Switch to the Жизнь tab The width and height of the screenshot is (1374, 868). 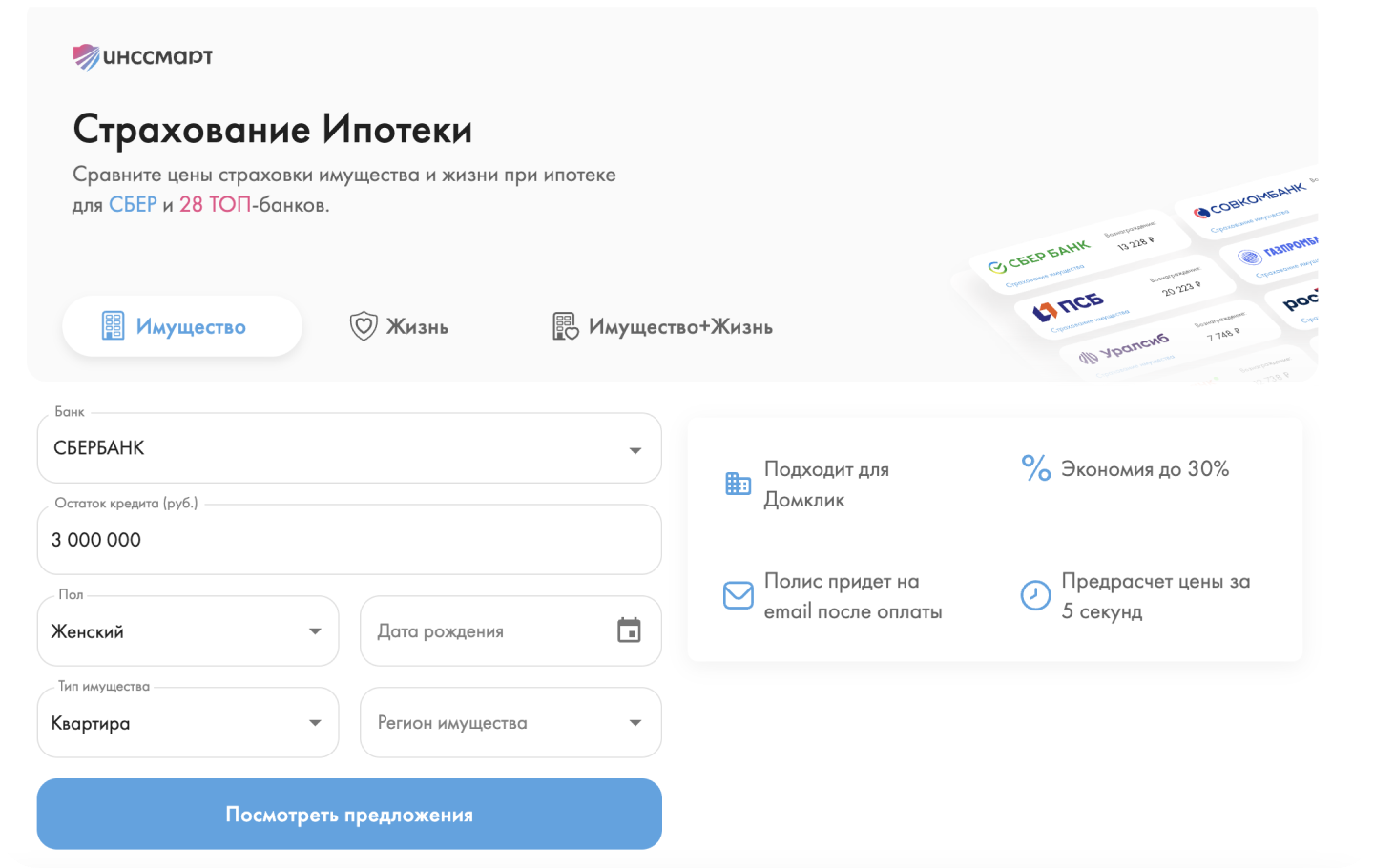tap(399, 326)
